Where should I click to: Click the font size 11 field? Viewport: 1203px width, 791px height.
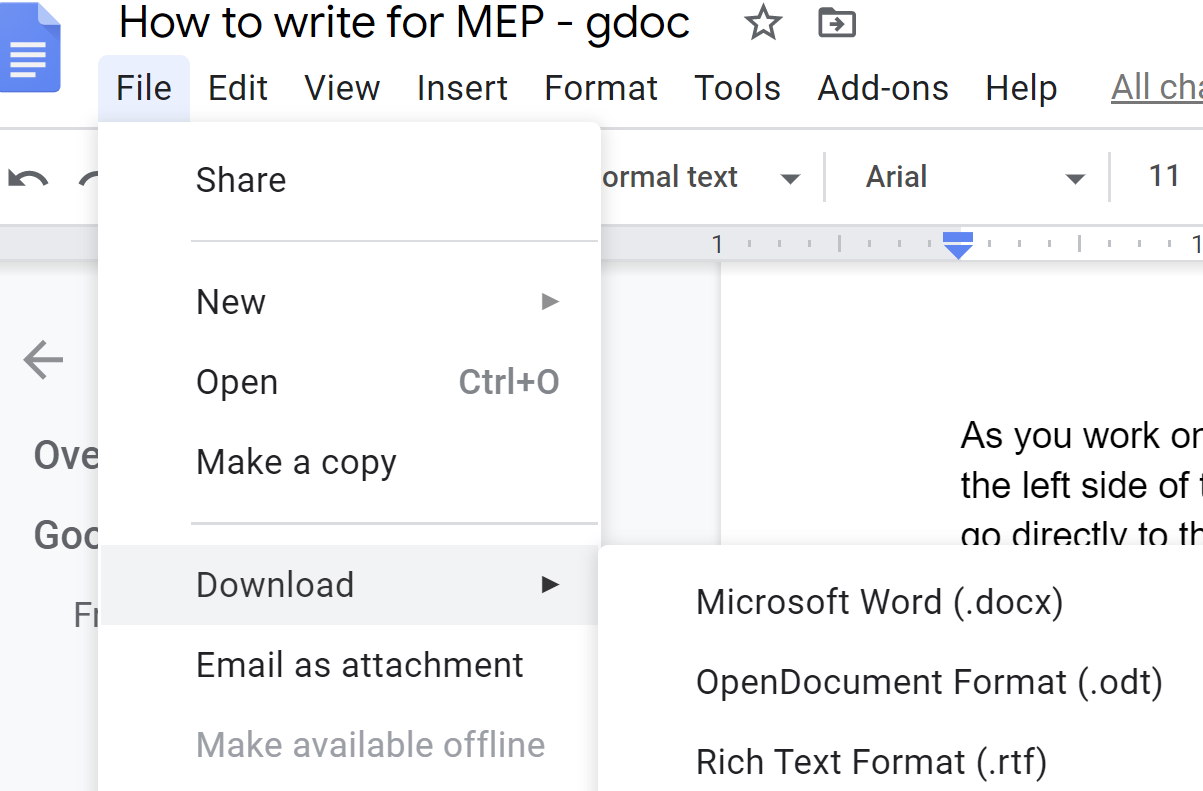(x=1164, y=177)
